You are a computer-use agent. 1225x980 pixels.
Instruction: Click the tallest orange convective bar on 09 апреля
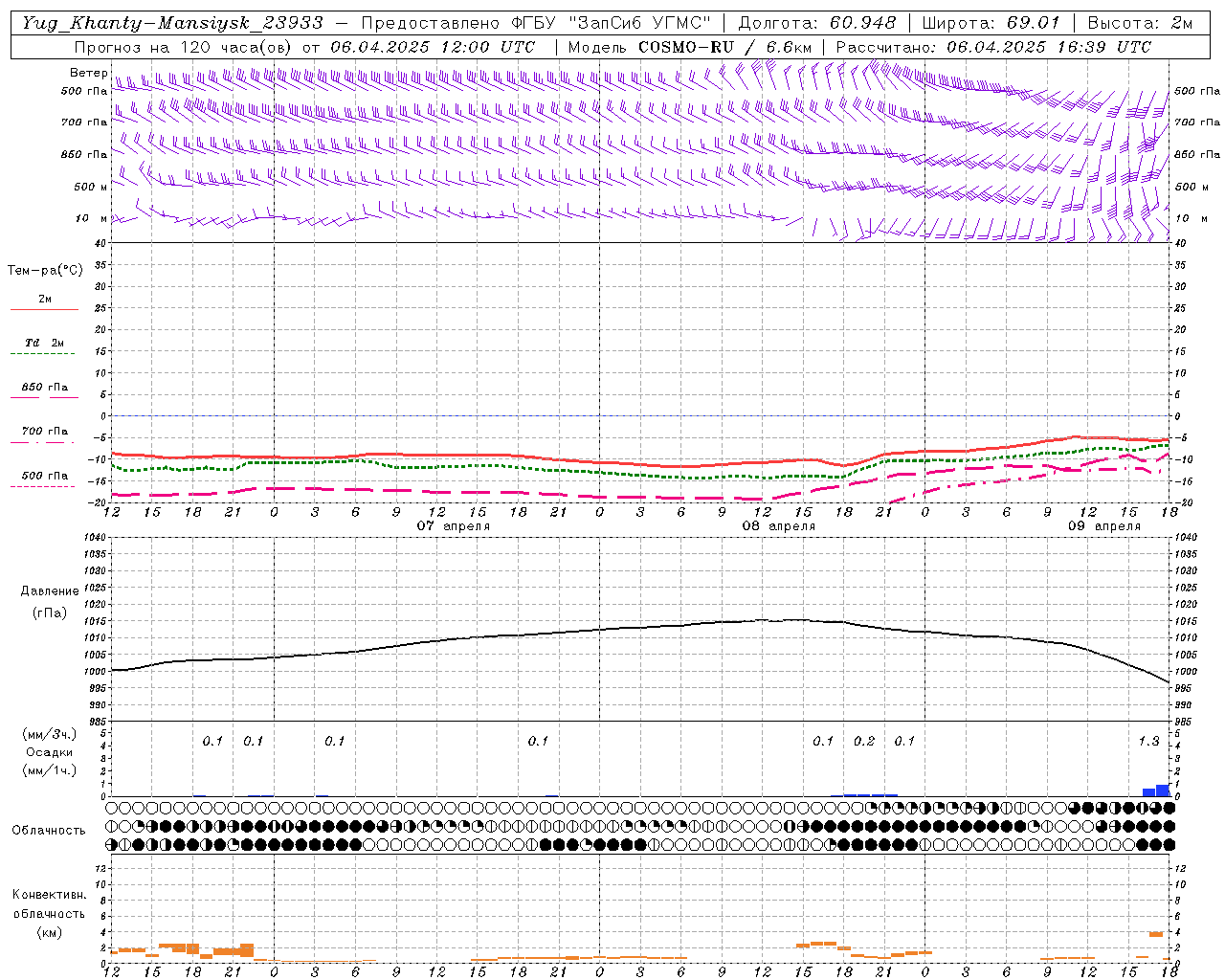coord(1156,934)
